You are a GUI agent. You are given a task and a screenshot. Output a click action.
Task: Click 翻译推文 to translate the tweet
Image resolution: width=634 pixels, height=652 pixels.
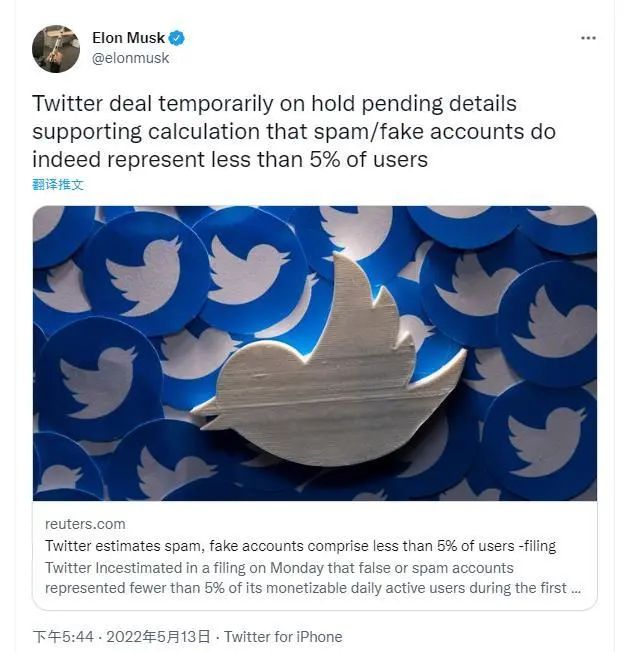pyautogui.click(x=58, y=185)
